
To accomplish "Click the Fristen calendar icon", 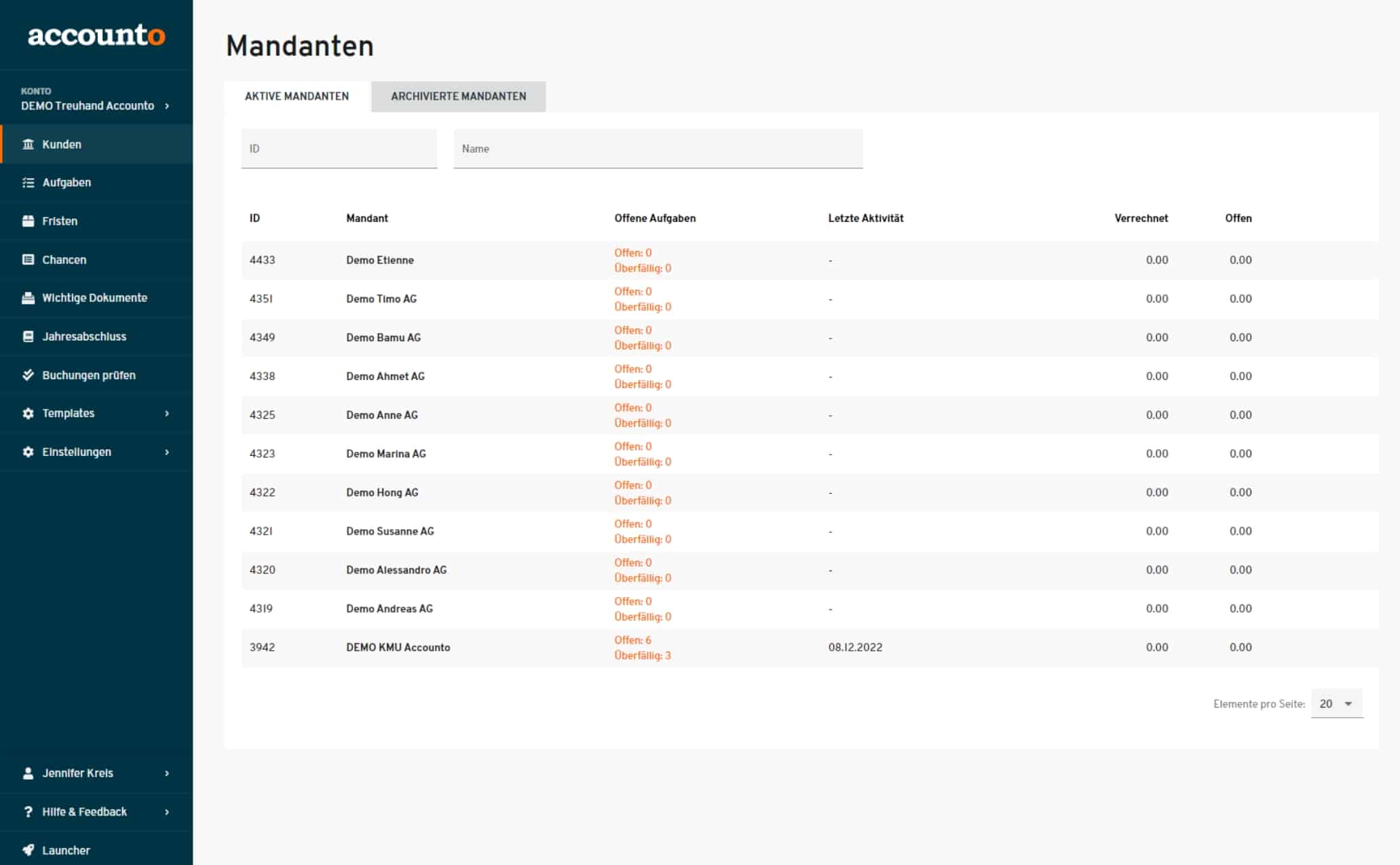I will [28, 221].
